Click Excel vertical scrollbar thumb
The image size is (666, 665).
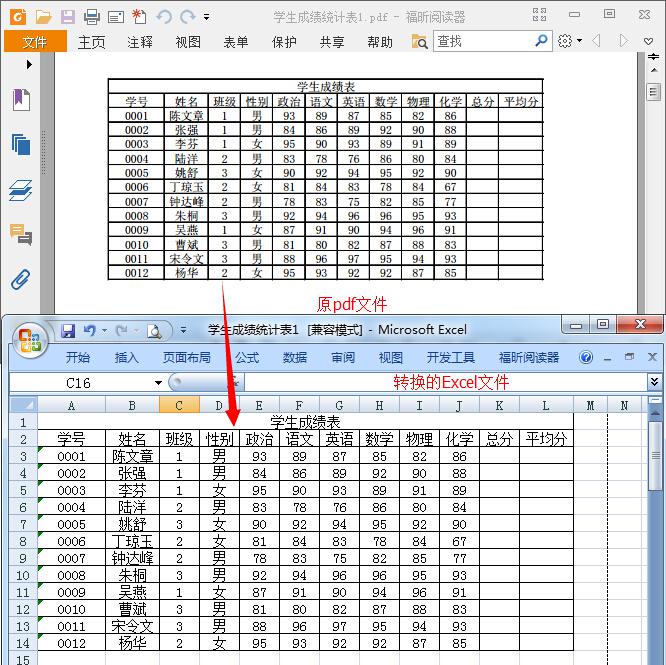coord(655,455)
